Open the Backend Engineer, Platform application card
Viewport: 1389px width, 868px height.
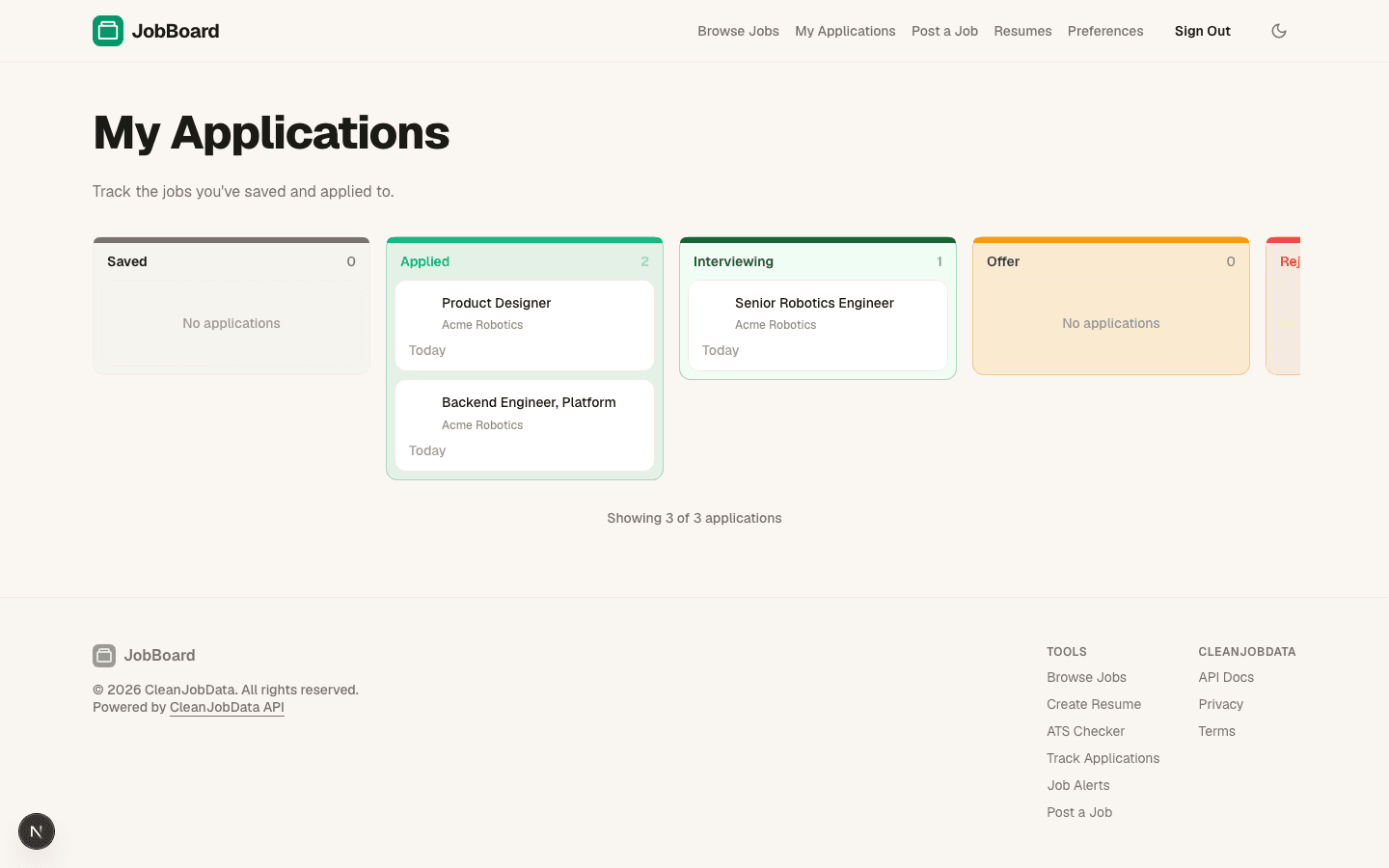coord(525,425)
